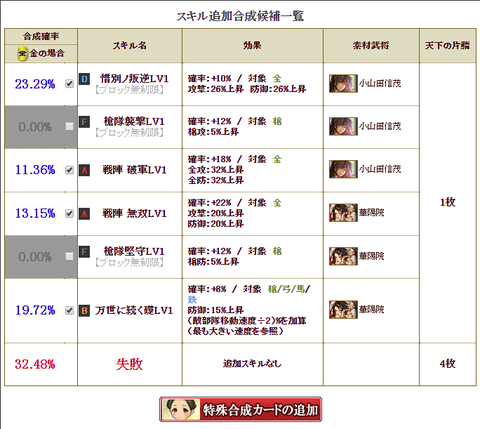Click the 19.72% probability value
This screenshot has height=429, width=480.
(x=35, y=310)
